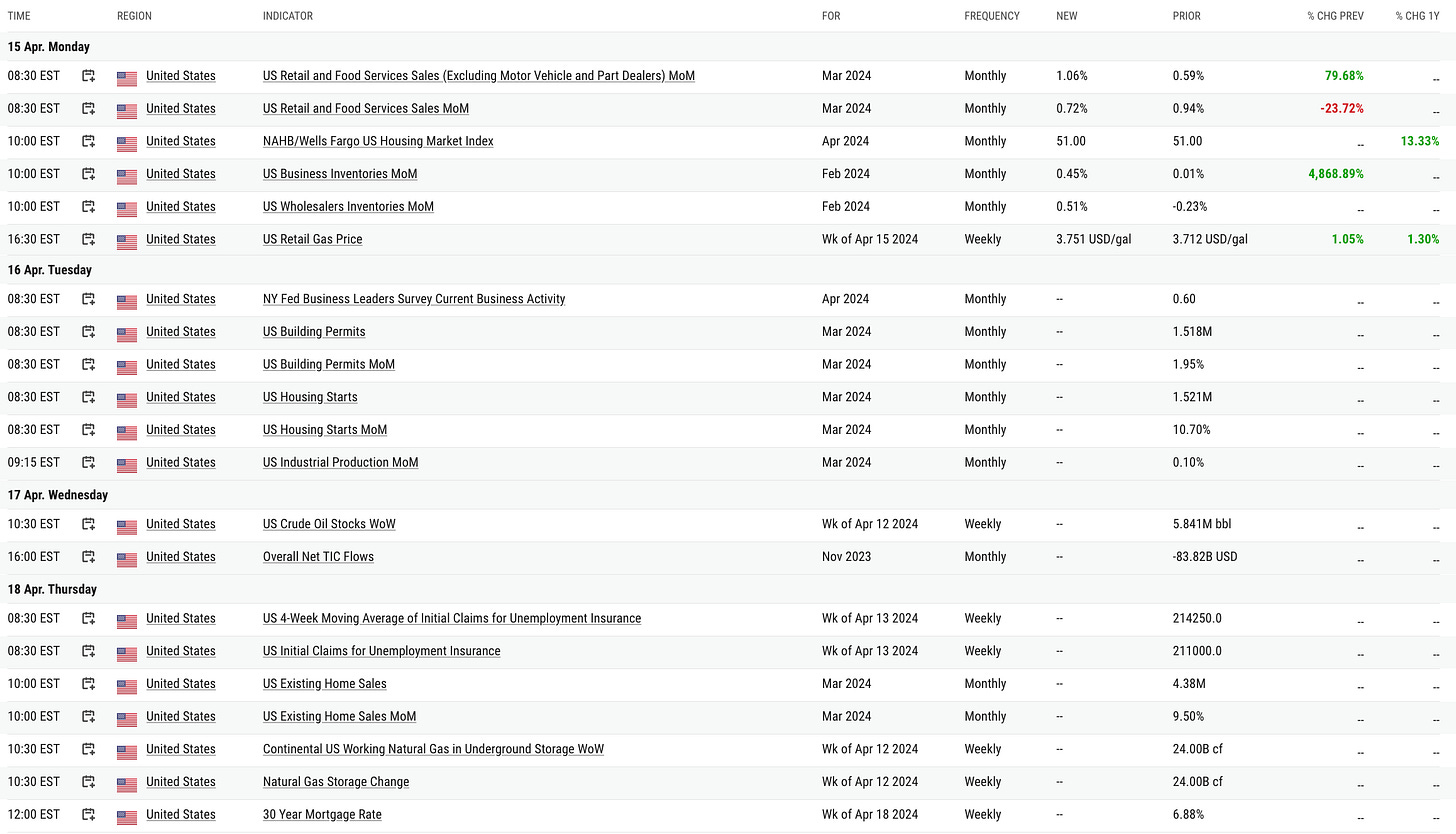1456x834 pixels.
Task: Open US Existing Home Sales MoM link
Action: pyautogui.click(x=340, y=716)
